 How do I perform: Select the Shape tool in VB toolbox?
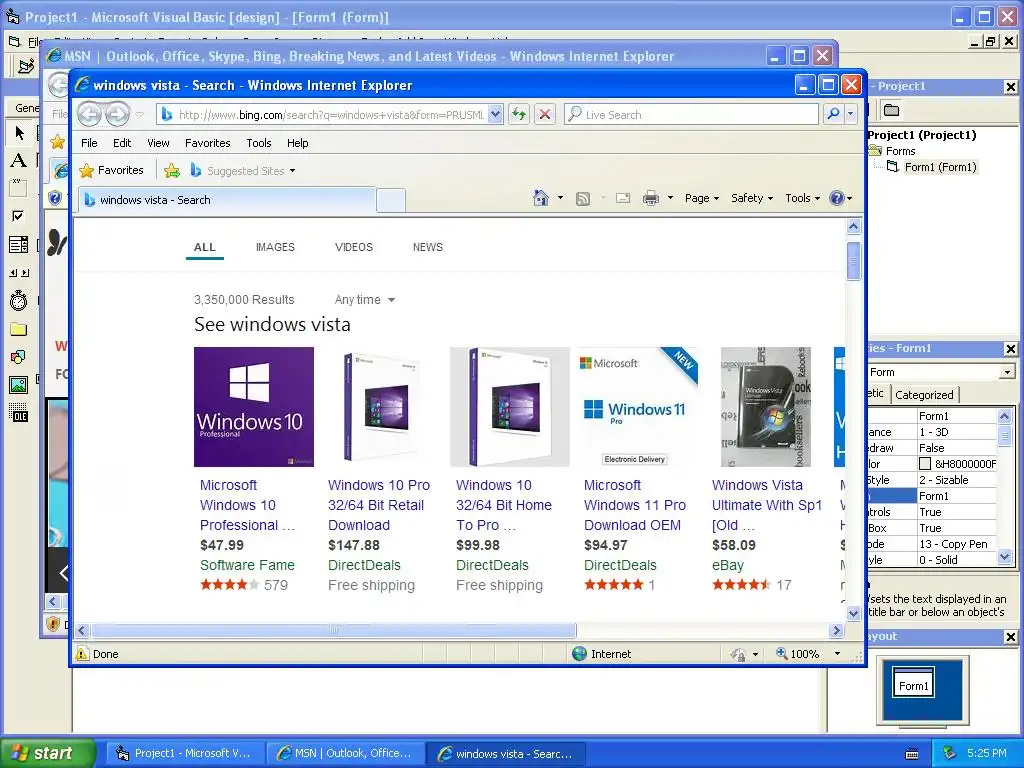(19, 357)
